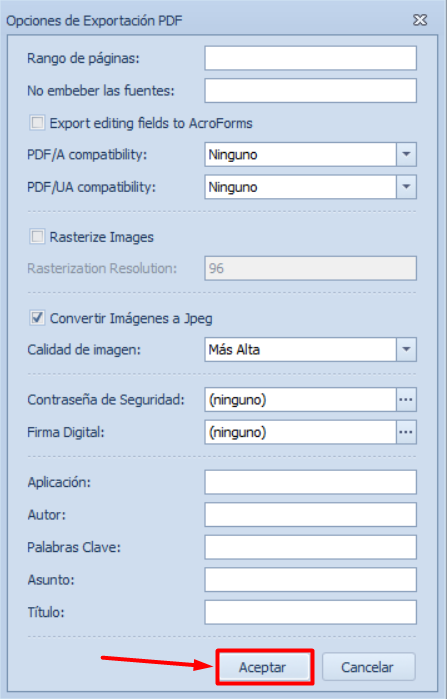Click into the Autor field

point(311,514)
